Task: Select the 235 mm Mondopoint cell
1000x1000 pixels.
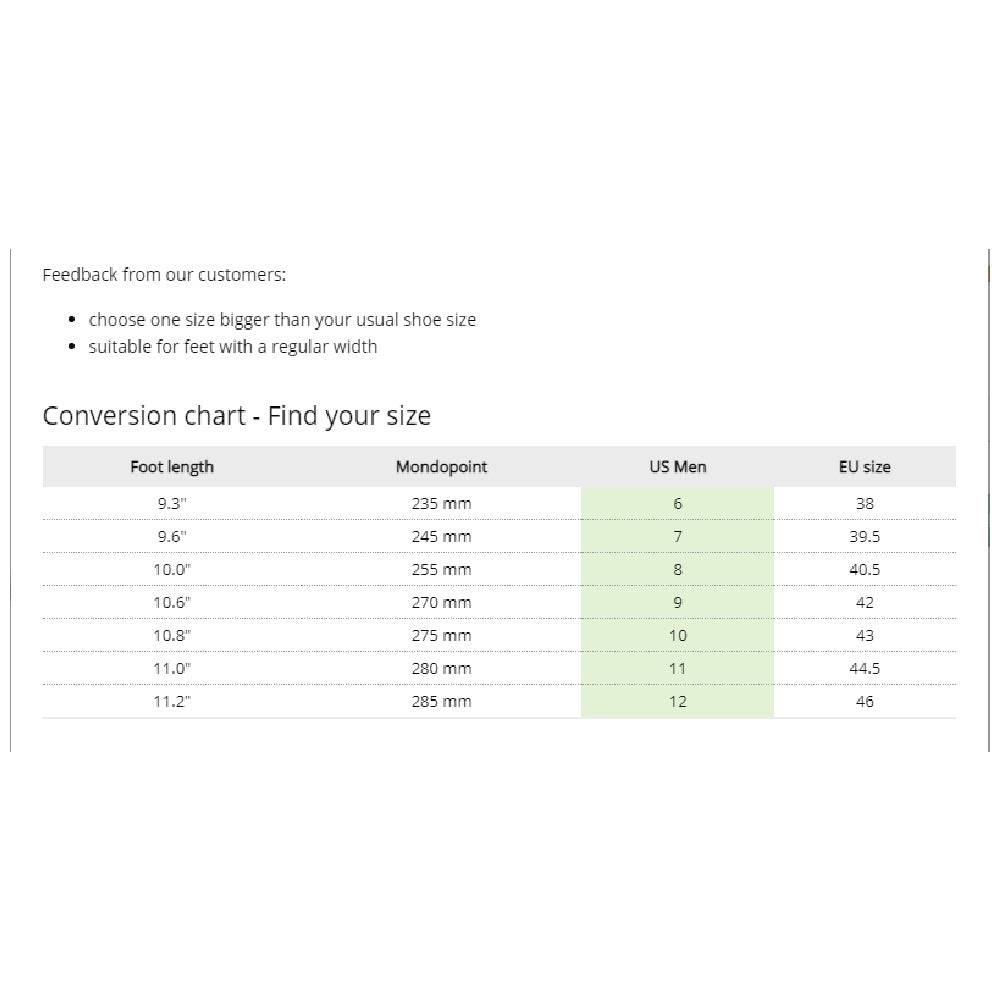Action: pyautogui.click(x=441, y=504)
